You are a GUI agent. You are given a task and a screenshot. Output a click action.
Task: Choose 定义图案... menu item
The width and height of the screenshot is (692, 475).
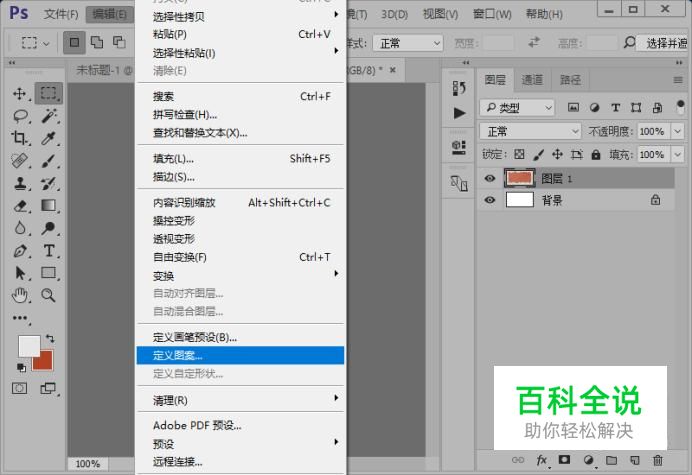pos(241,355)
